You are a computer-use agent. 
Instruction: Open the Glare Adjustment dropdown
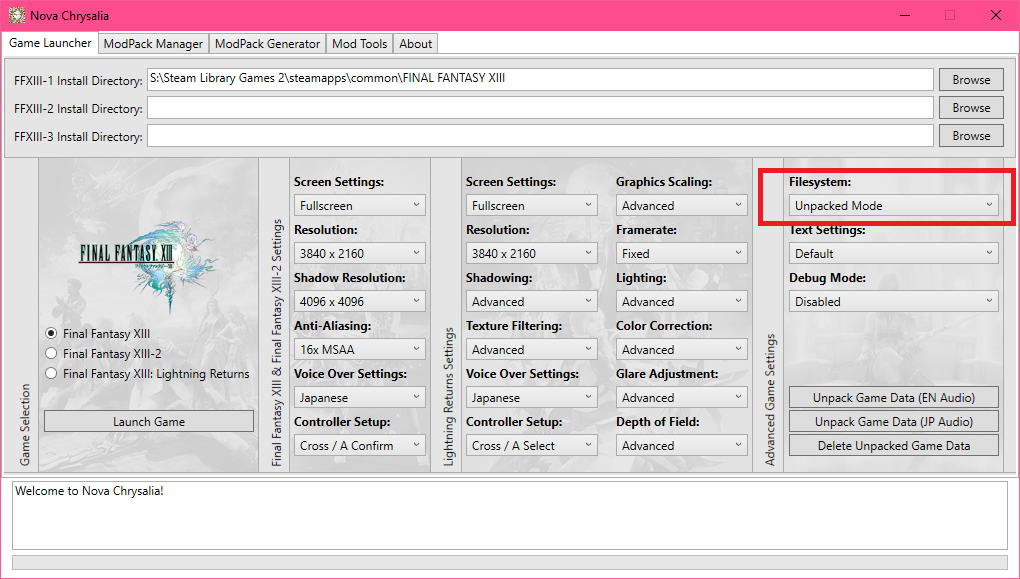(x=682, y=397)
